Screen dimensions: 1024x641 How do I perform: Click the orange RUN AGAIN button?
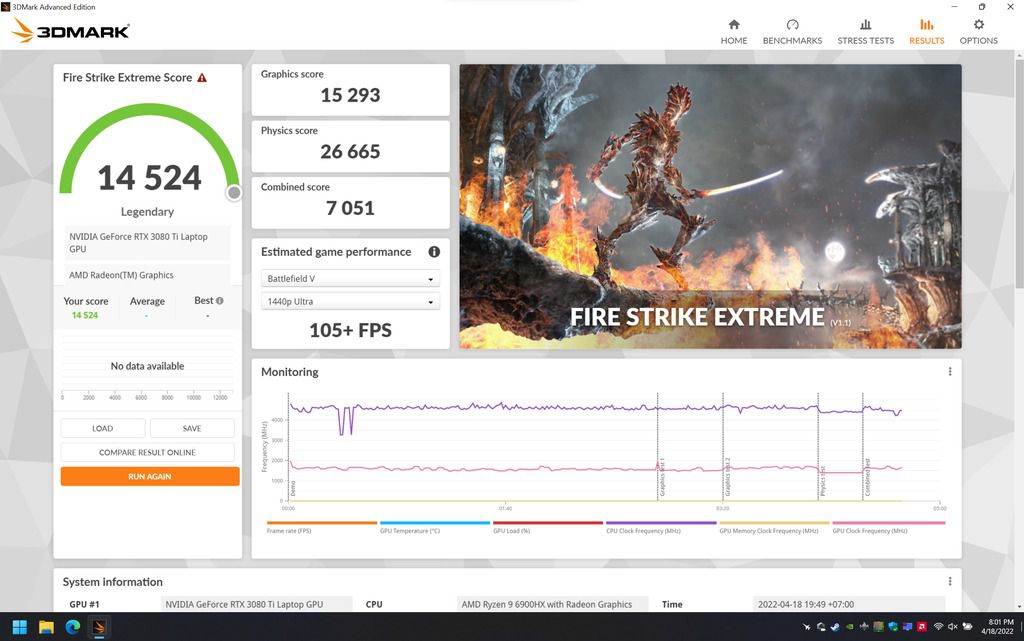tap(150, 477)
